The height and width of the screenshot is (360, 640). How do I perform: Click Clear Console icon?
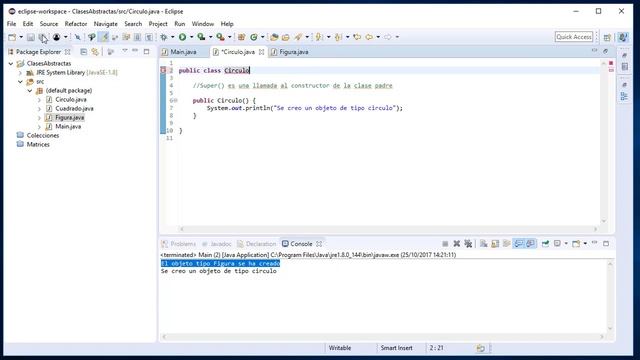pos(484,244)
